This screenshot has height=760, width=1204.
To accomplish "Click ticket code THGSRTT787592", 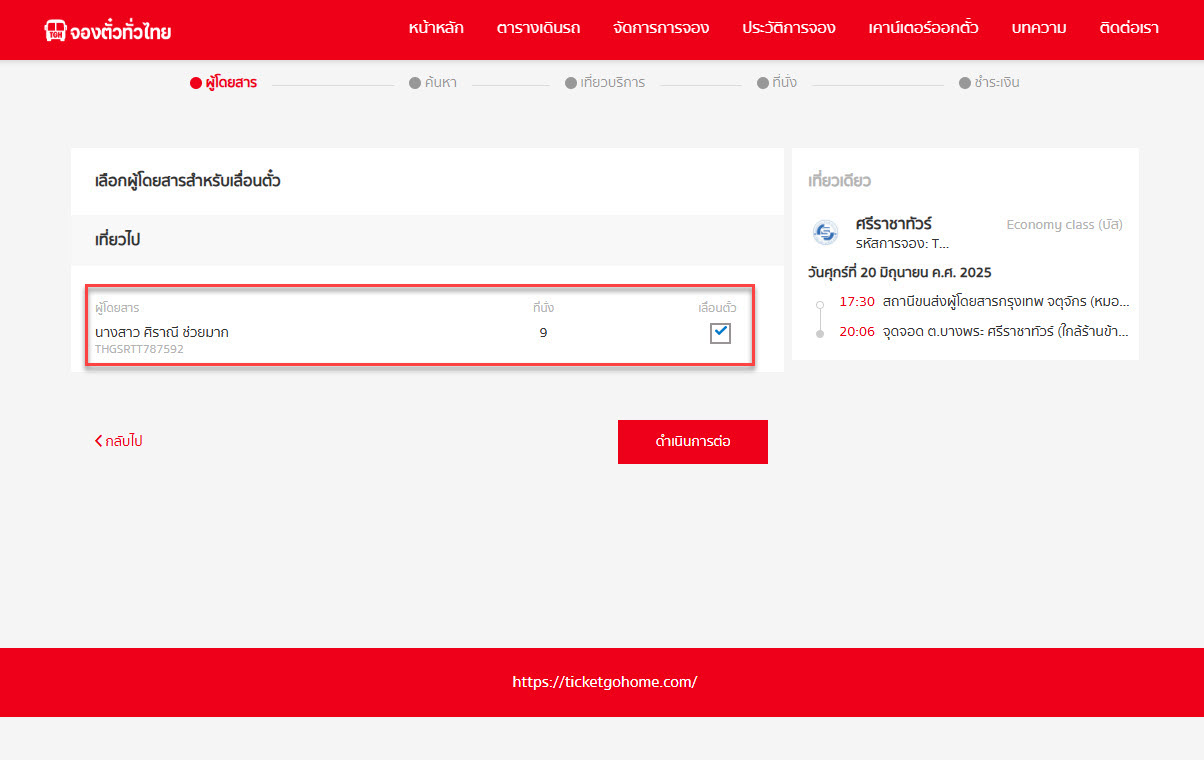I will pyautogui.click(x=139, y=350).
